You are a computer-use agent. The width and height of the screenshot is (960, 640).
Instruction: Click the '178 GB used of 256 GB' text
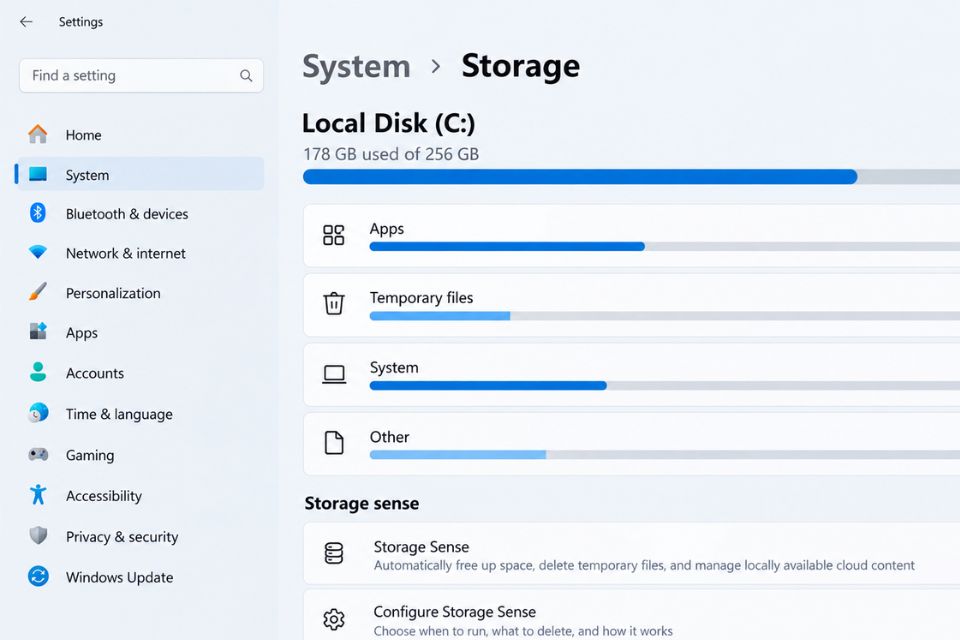[391, 154]
